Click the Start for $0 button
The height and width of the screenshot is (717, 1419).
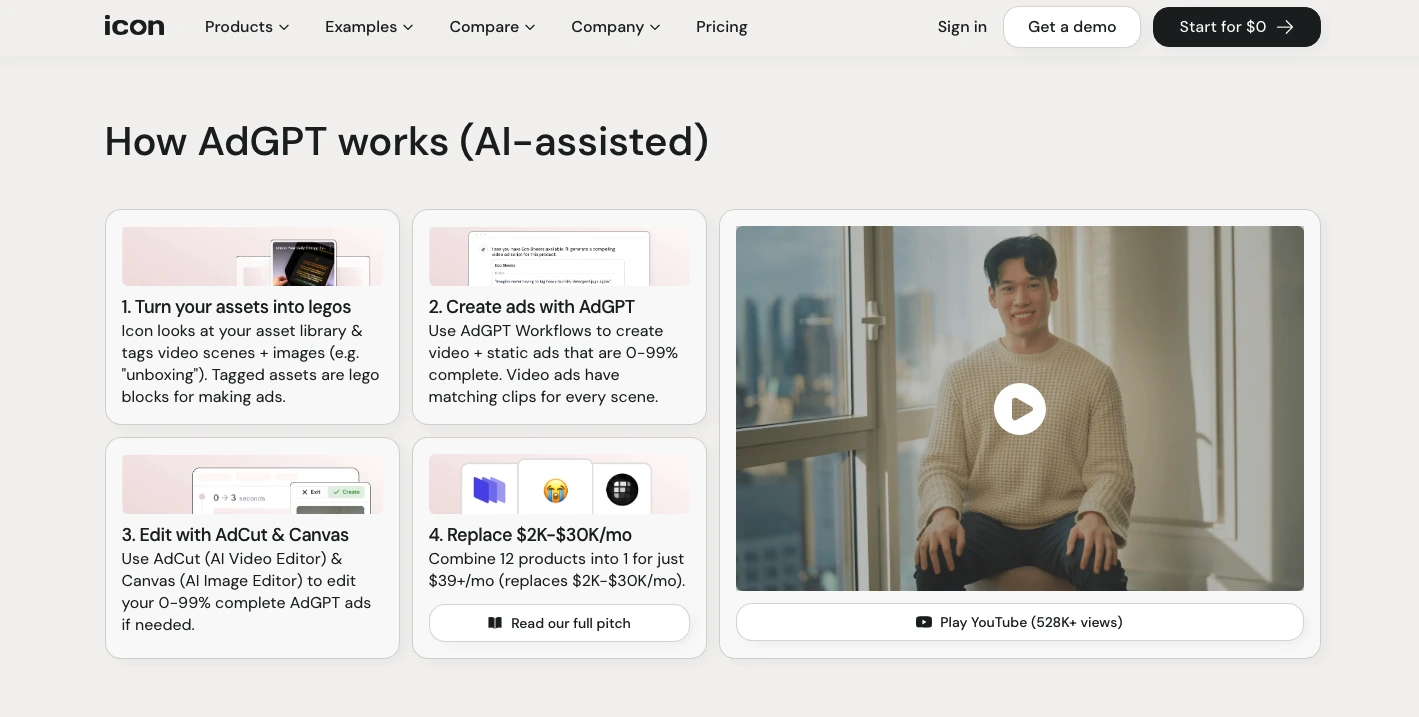[1237, 27]
